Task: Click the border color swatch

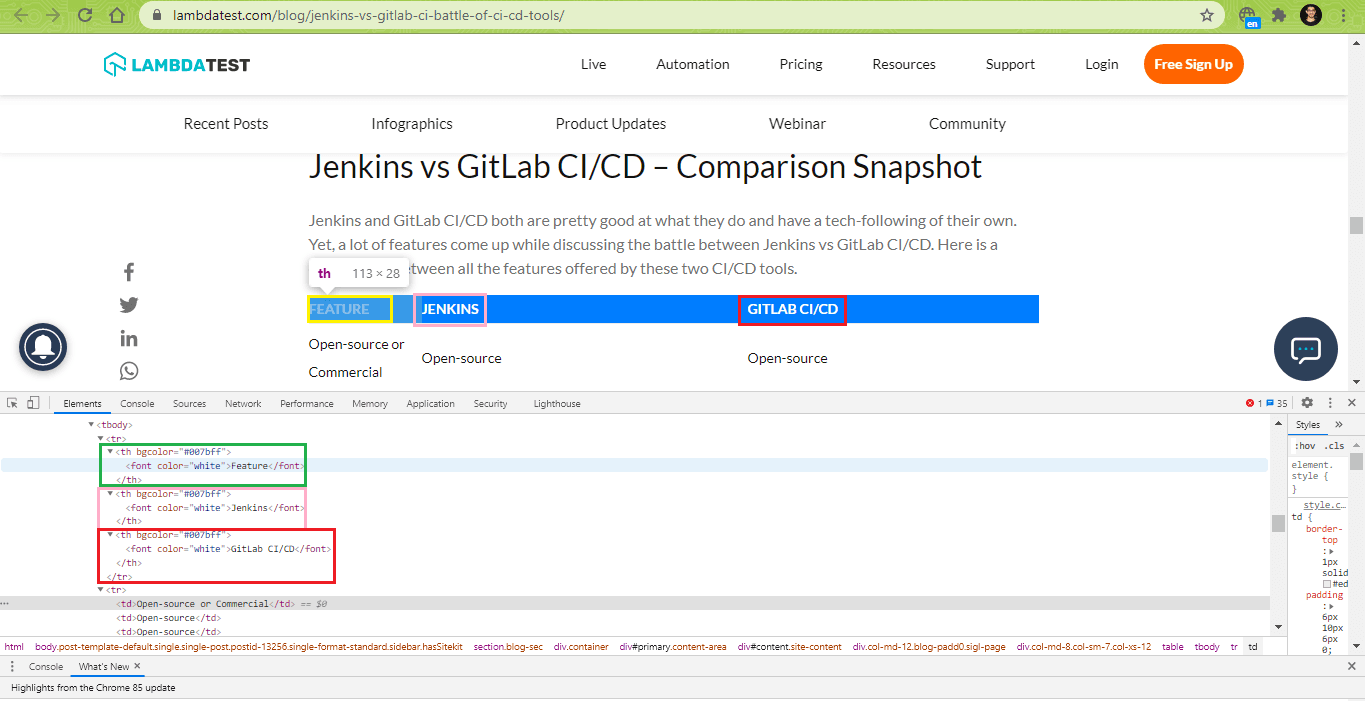Action: click(x=1327, y=583)
